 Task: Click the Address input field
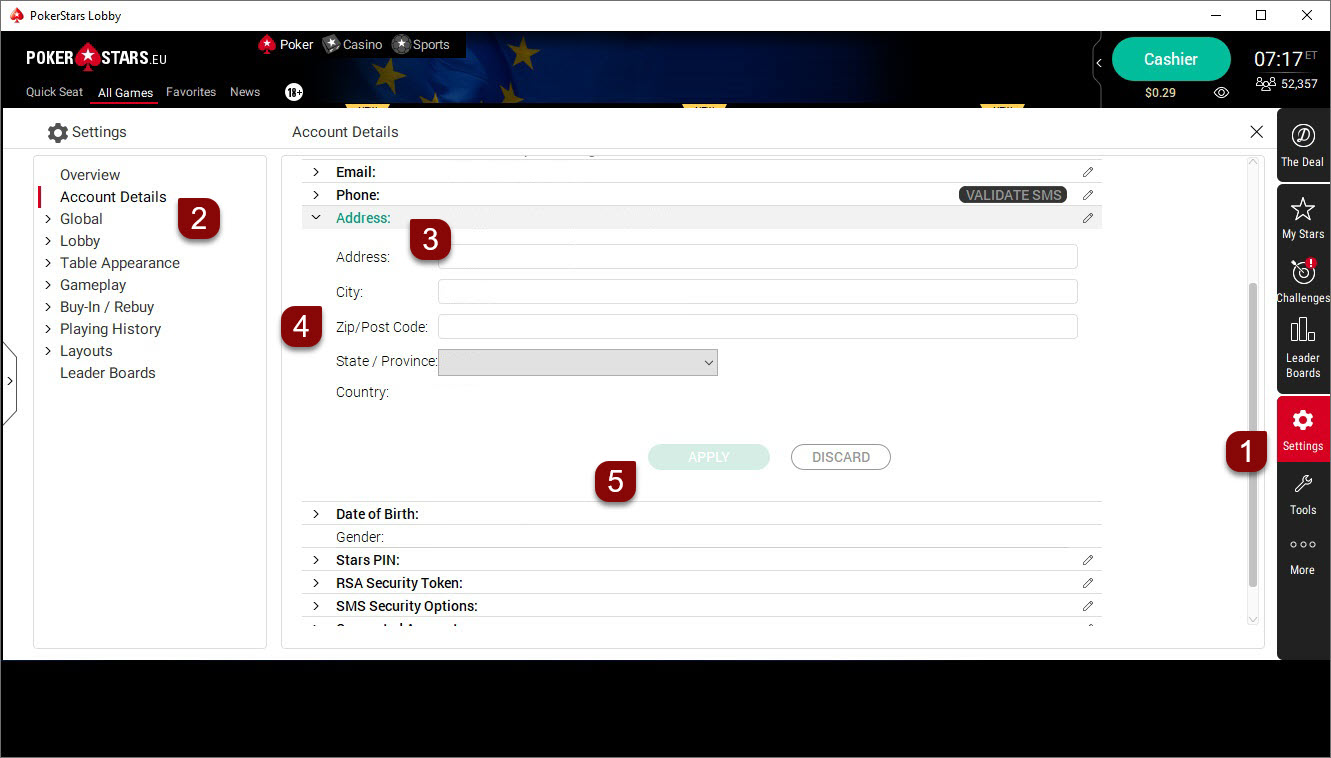click(758, 257)
